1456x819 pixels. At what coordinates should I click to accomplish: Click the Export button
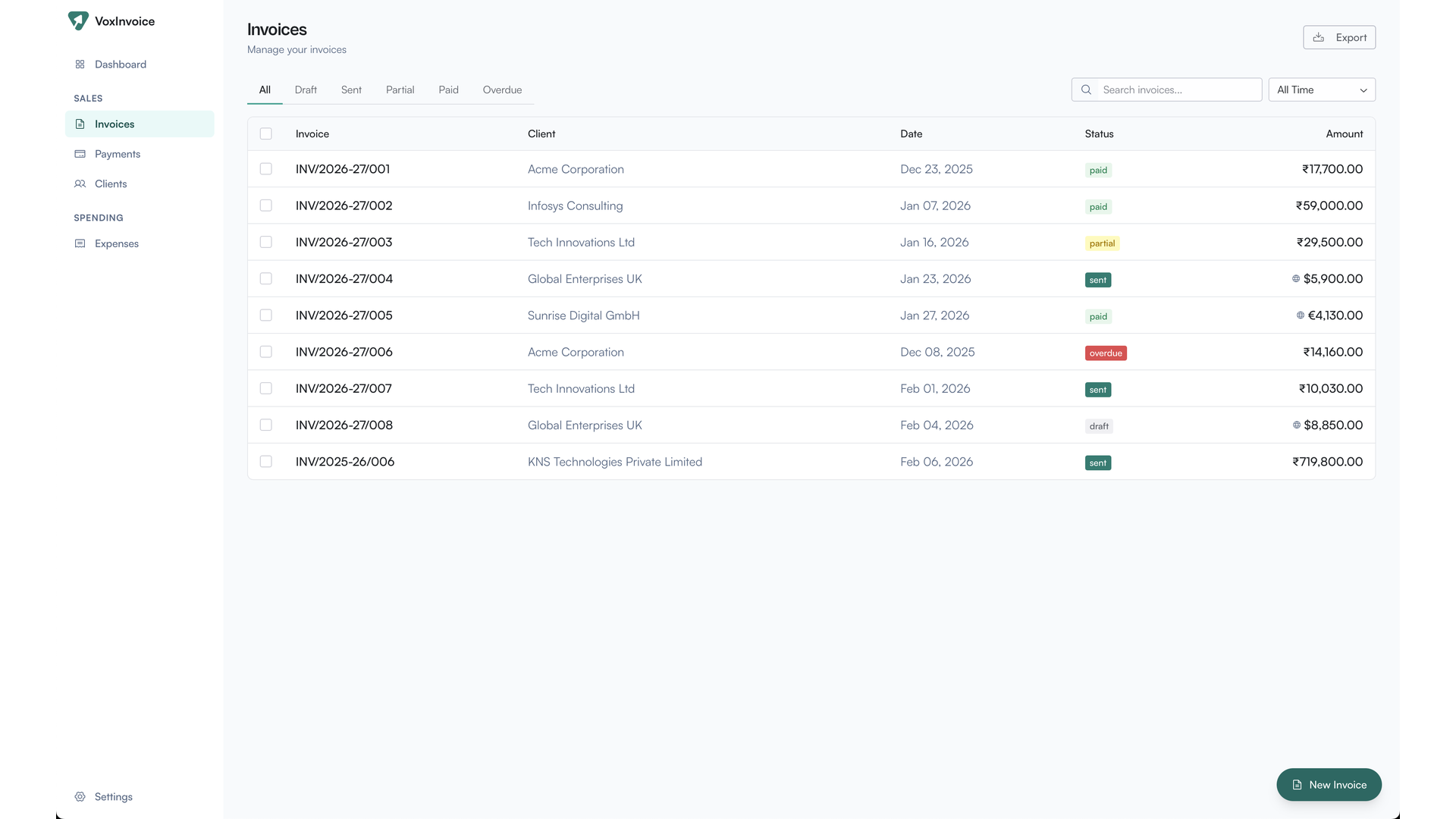pos(1338,37)
